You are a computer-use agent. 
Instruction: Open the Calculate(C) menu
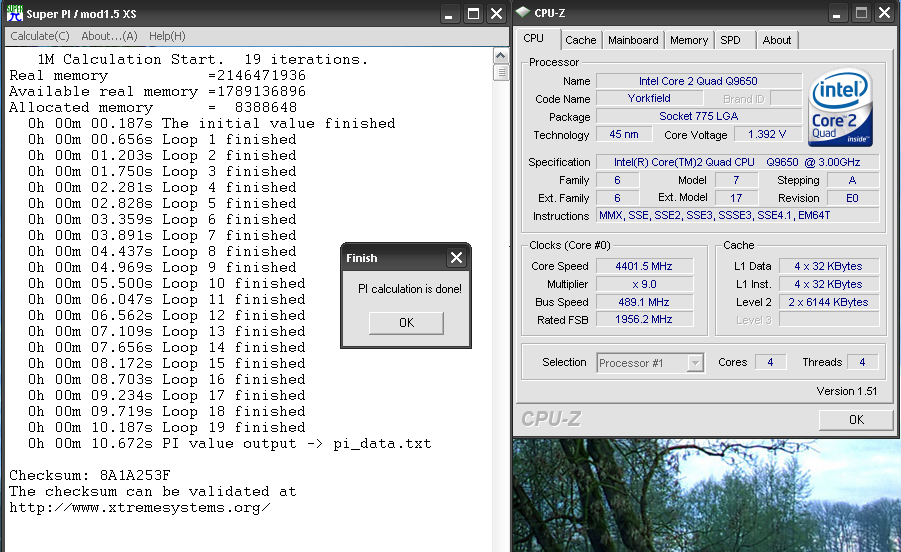[40, 36]
